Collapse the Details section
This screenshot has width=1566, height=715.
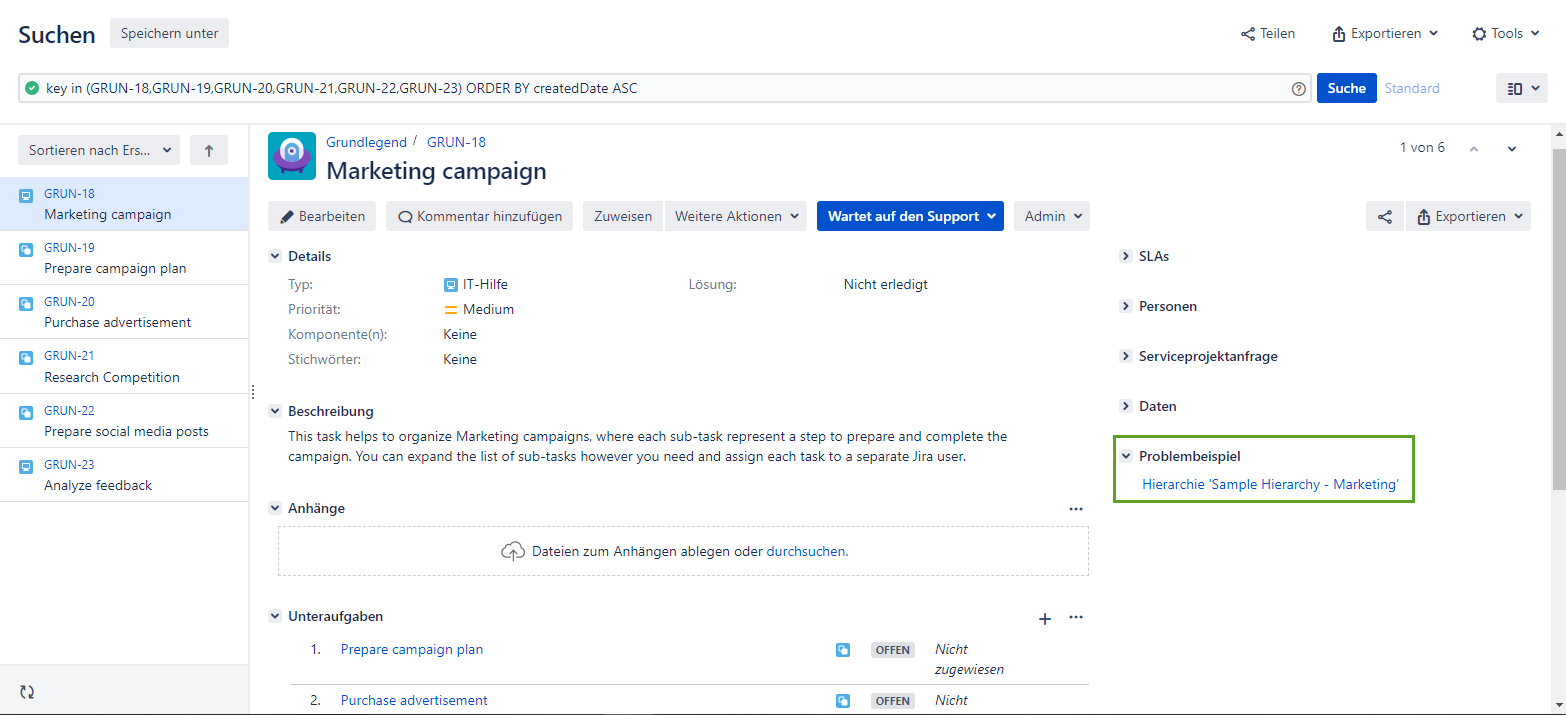(275, 257)
